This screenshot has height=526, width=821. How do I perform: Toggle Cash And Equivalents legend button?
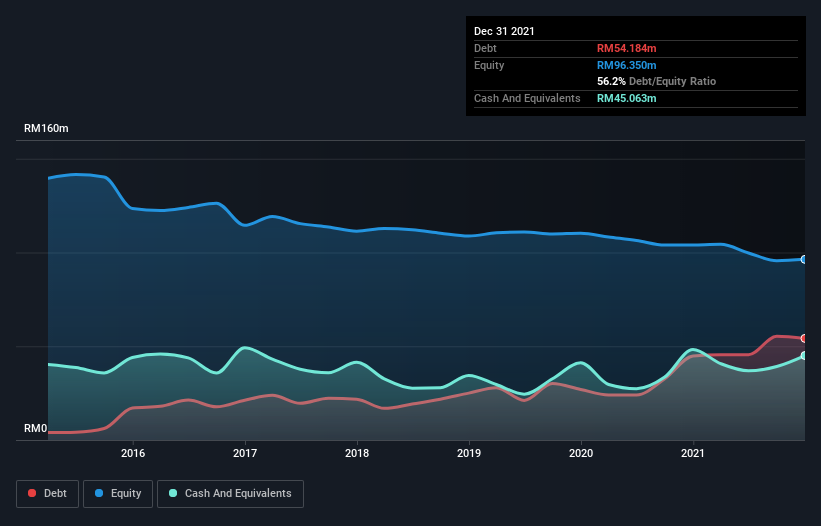coord(230,494)
